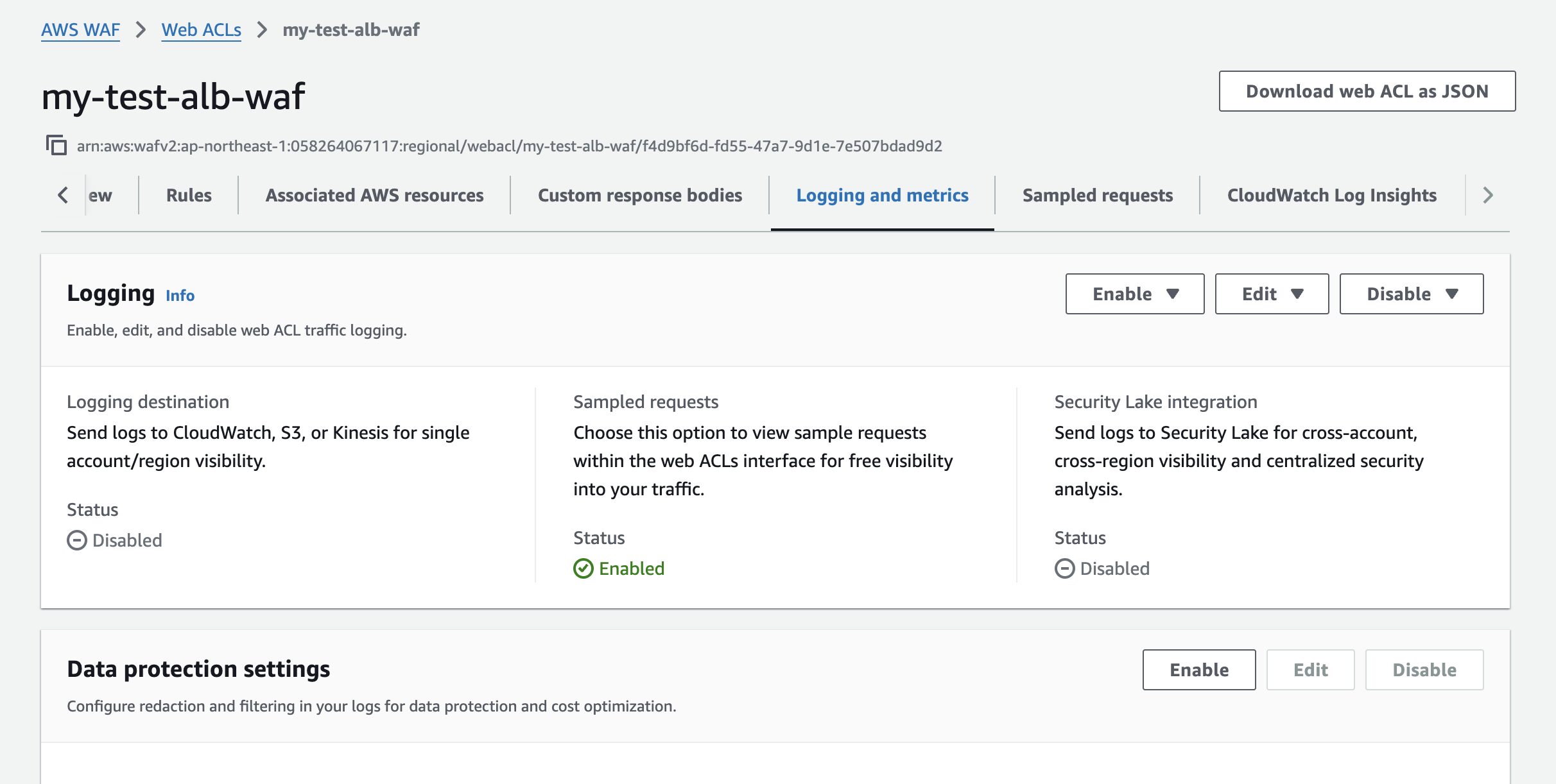Image resolution: width=1556 pixels, height=784 pixels.
Task: Click Download web ACL as JSON
Action: coord(1367,91)
